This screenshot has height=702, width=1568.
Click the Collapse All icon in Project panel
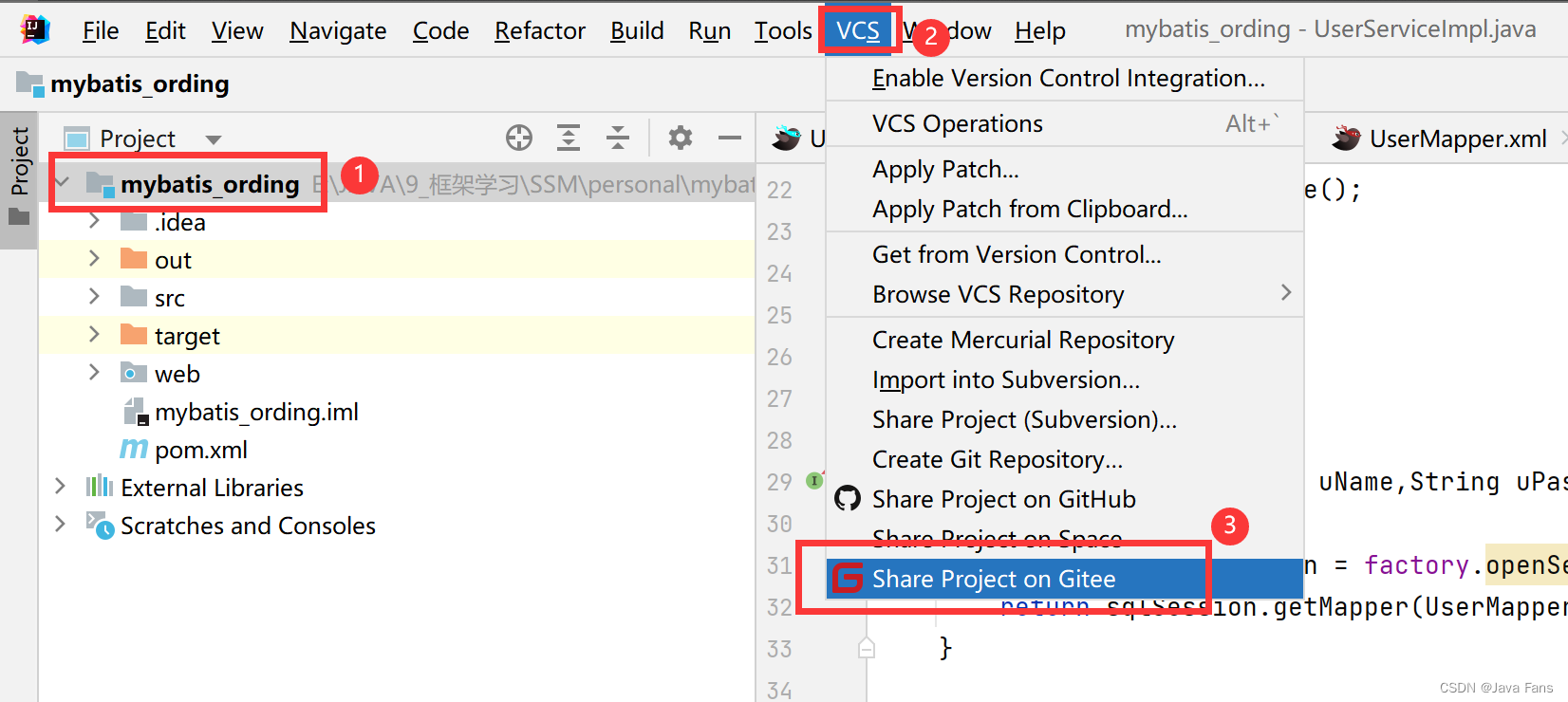pyautogui.click(x=618, y=139)
